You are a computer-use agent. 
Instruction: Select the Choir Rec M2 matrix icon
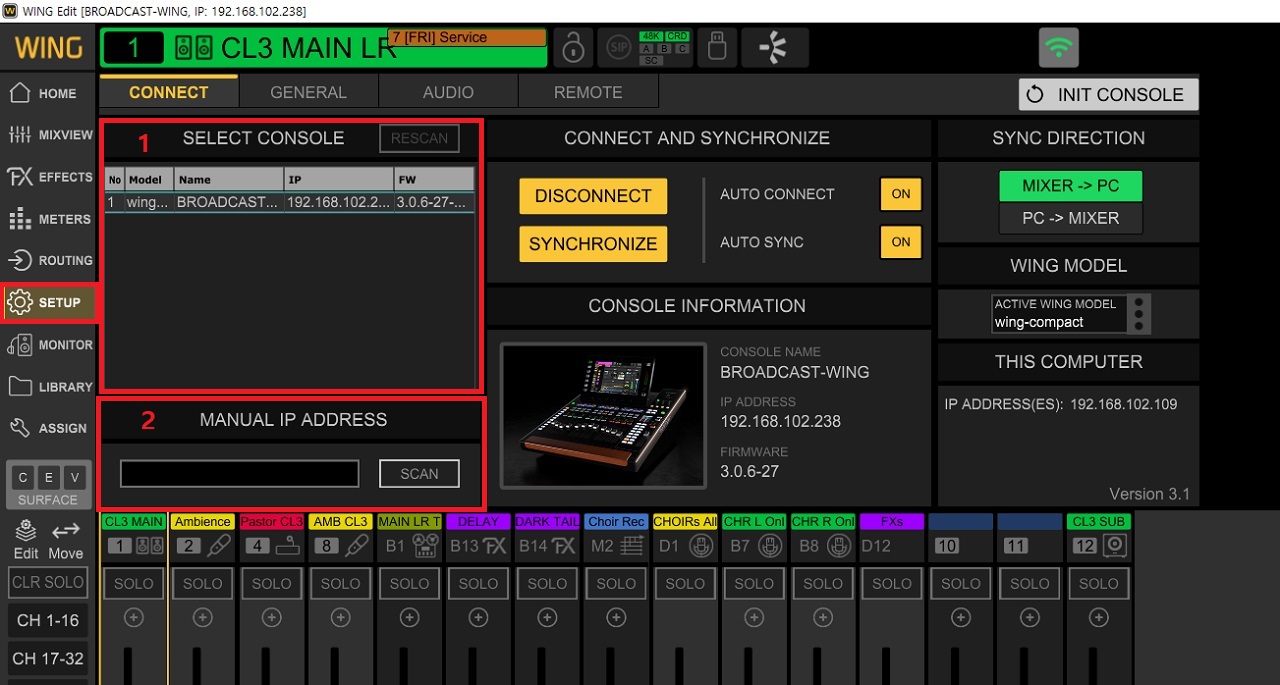click(x=631, y=546)
